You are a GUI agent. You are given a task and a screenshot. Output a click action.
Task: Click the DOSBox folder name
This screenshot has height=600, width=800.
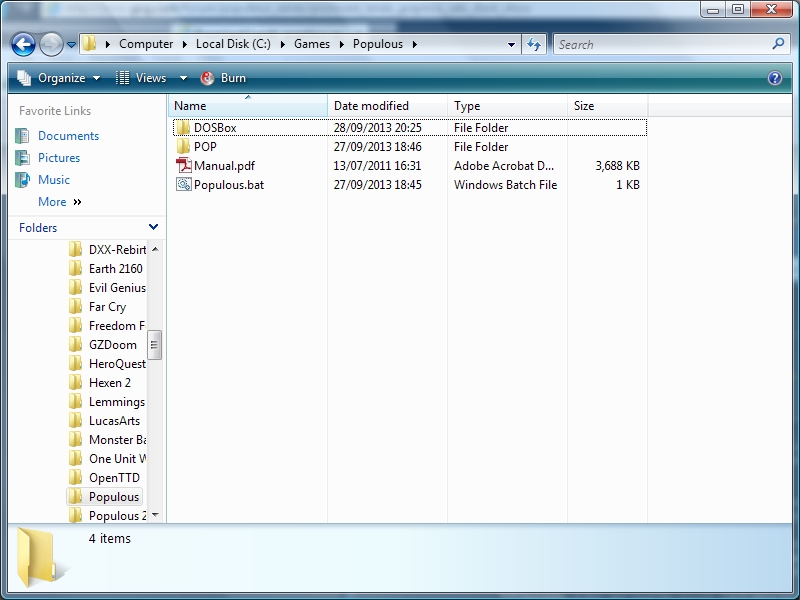215,128
